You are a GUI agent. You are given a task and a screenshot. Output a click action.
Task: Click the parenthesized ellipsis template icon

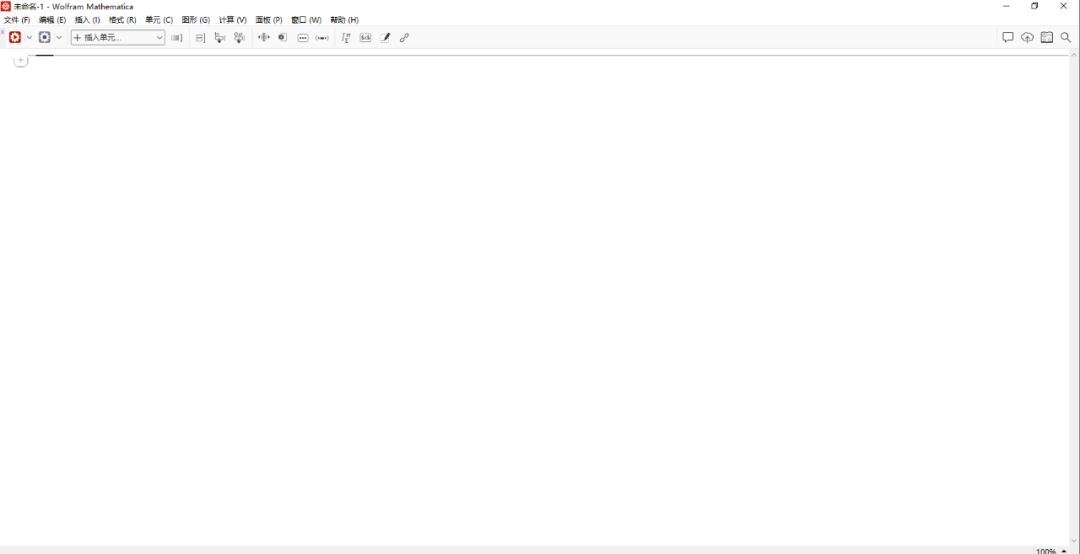coord(322,38)
